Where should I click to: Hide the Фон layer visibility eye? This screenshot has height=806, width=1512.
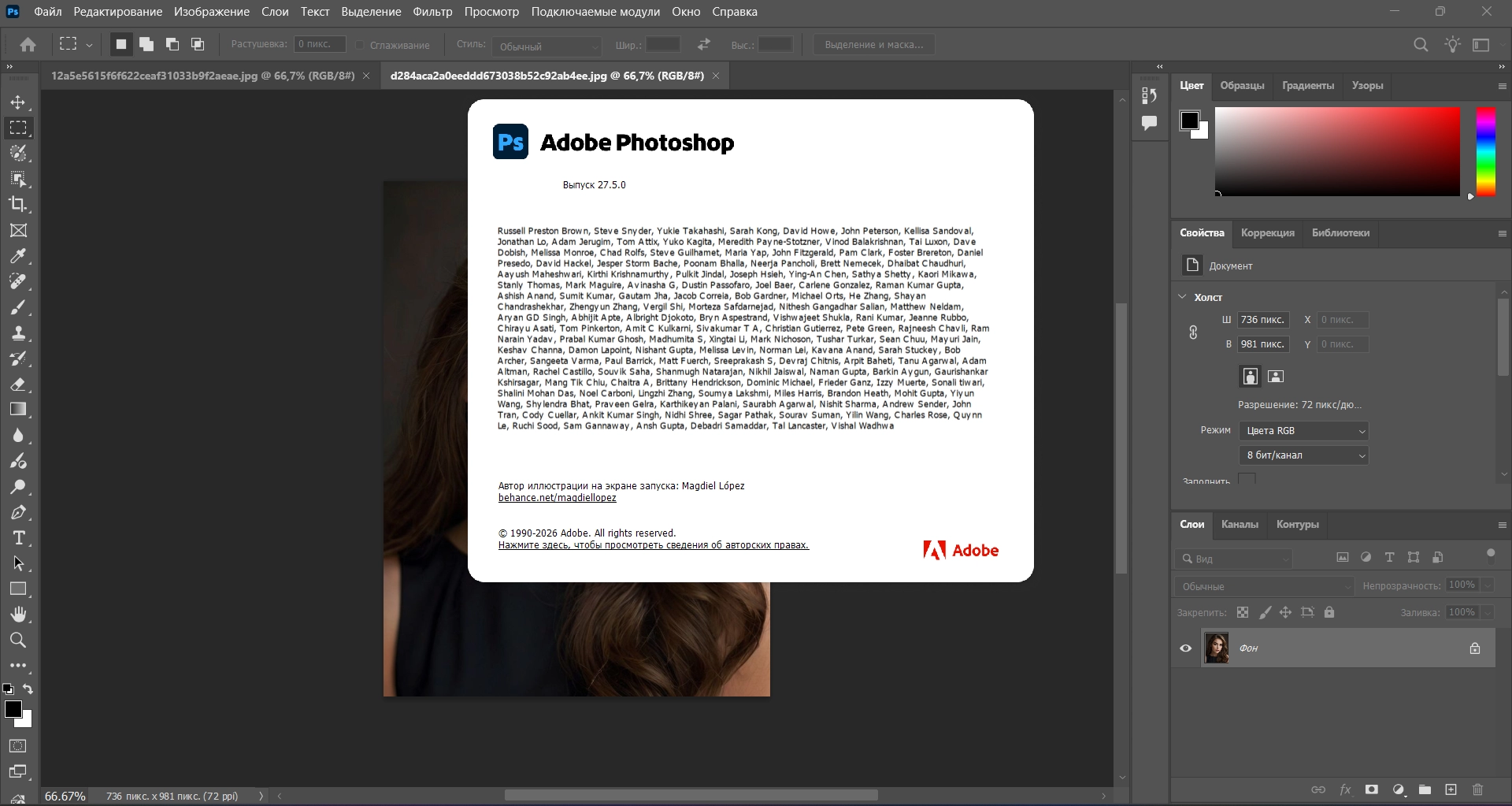coord(1185,648)
